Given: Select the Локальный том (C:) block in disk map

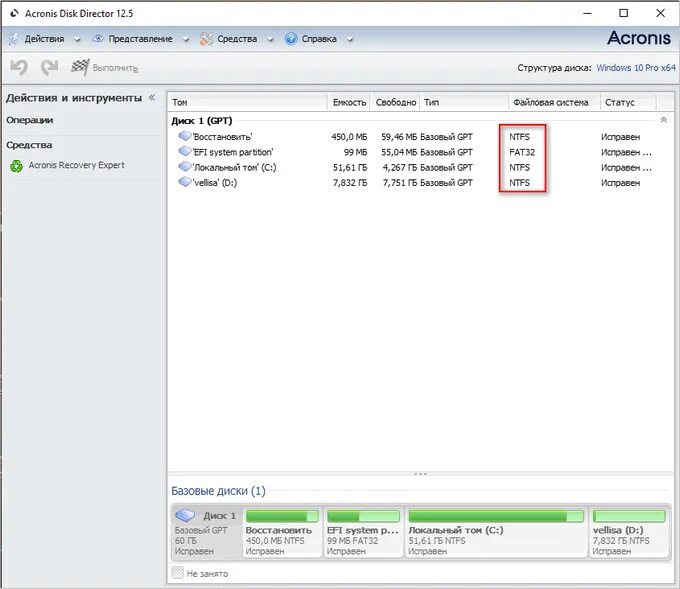Looking at the screenshot, I should [x=496, y=533].
